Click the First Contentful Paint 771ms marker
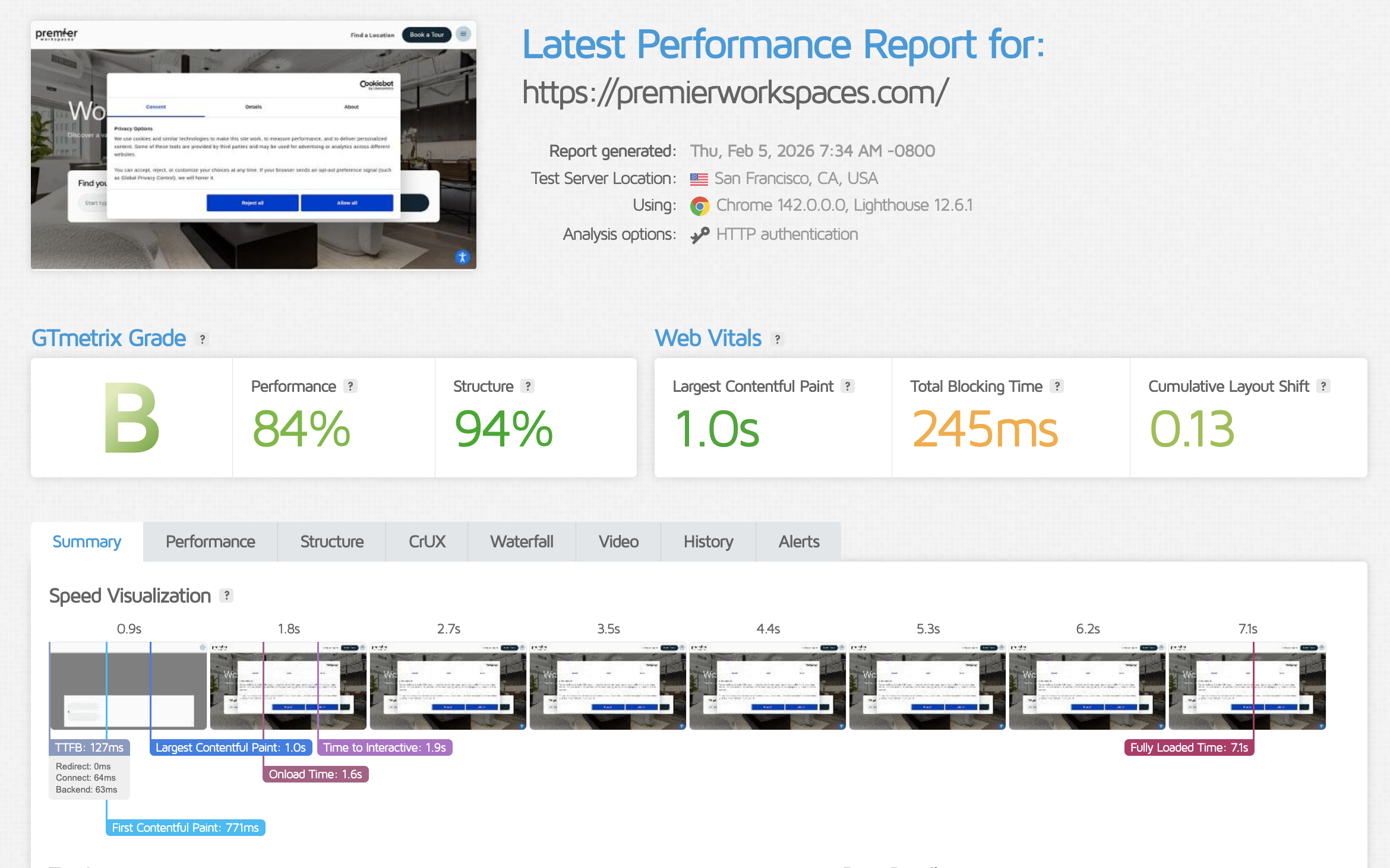Image resolution: width=1390 pixels, height=868 pixels. [x=185, y=828]
